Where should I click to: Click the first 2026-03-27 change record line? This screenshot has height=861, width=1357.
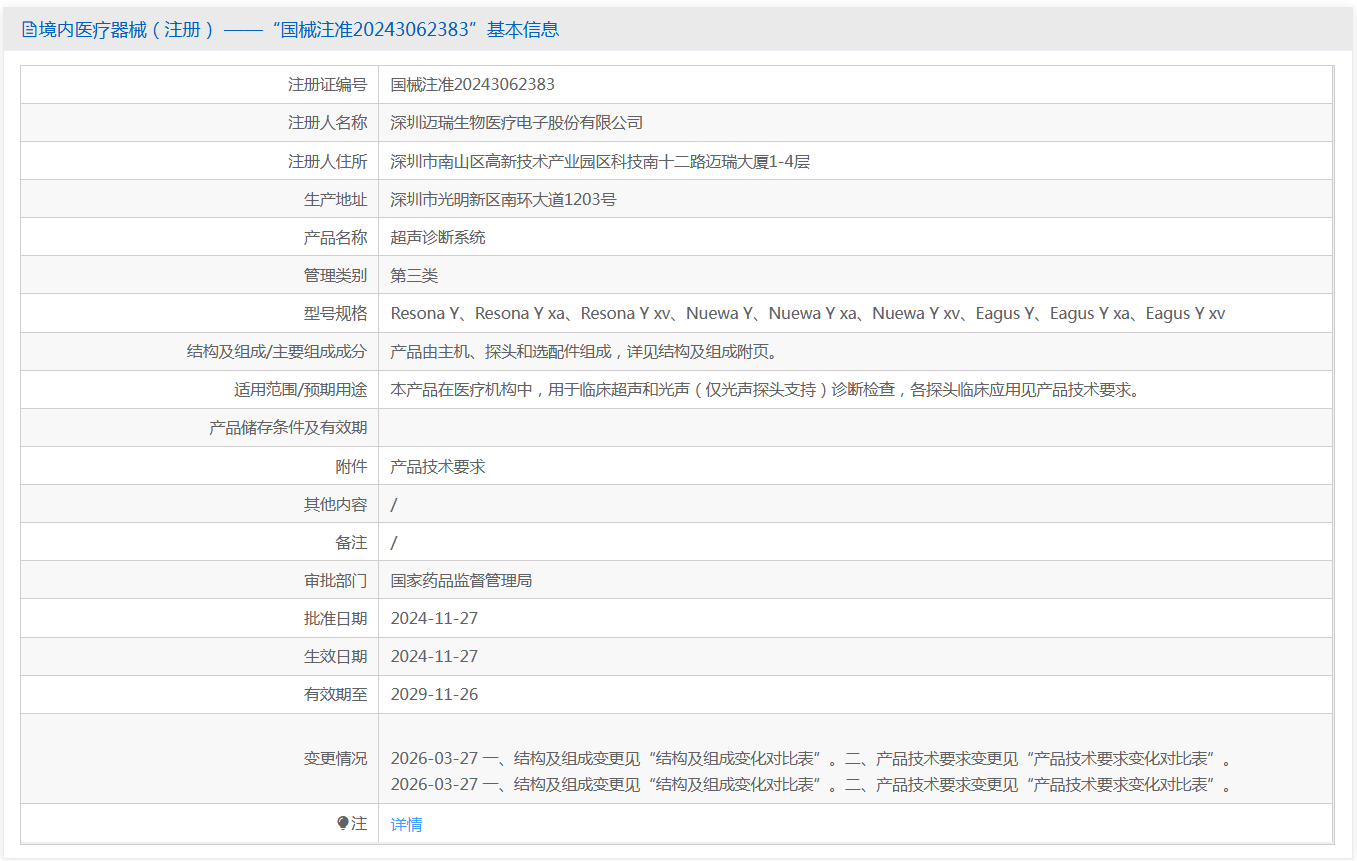tap(811, 758)
